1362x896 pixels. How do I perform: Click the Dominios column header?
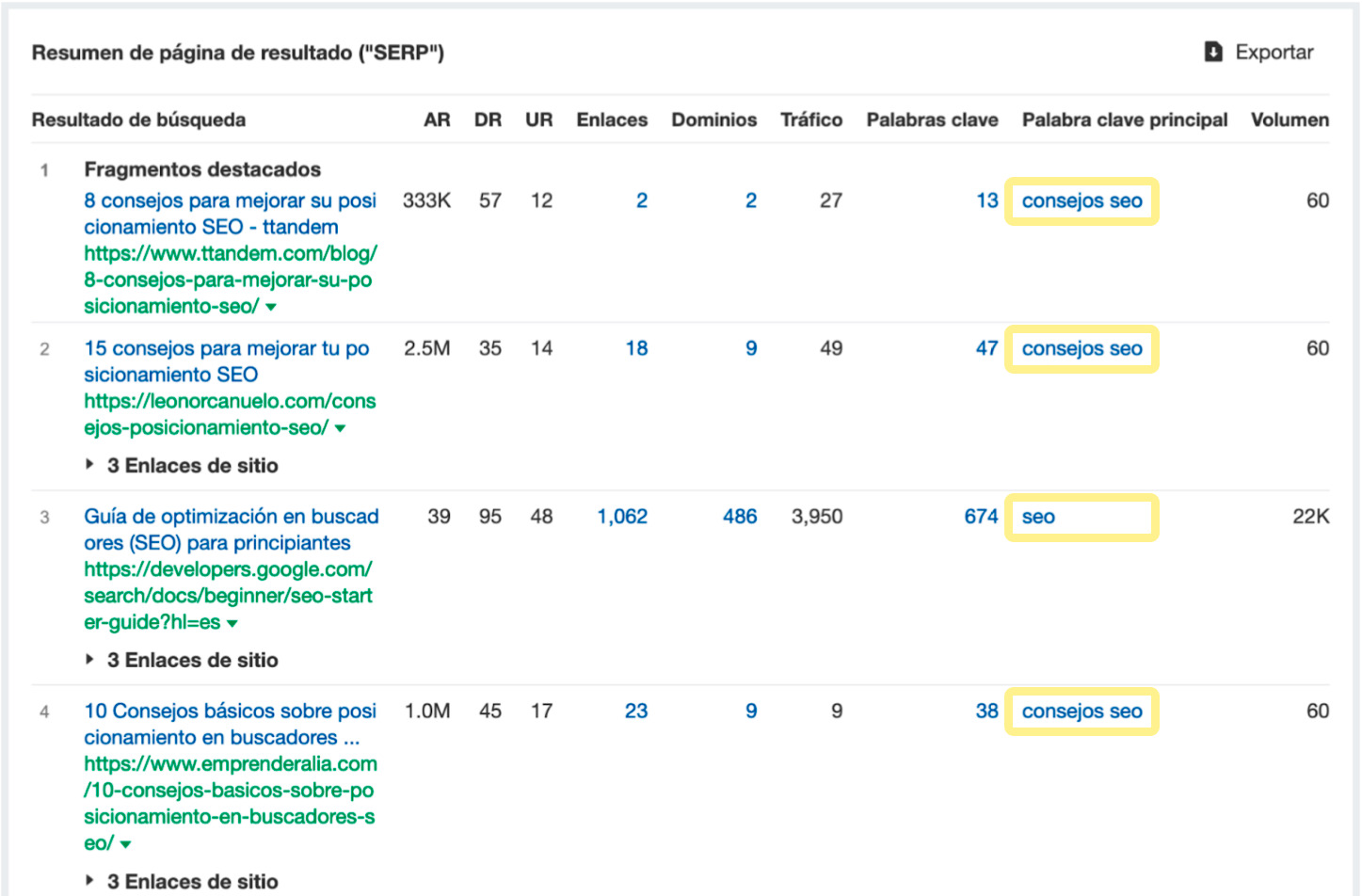coord(713,120)
